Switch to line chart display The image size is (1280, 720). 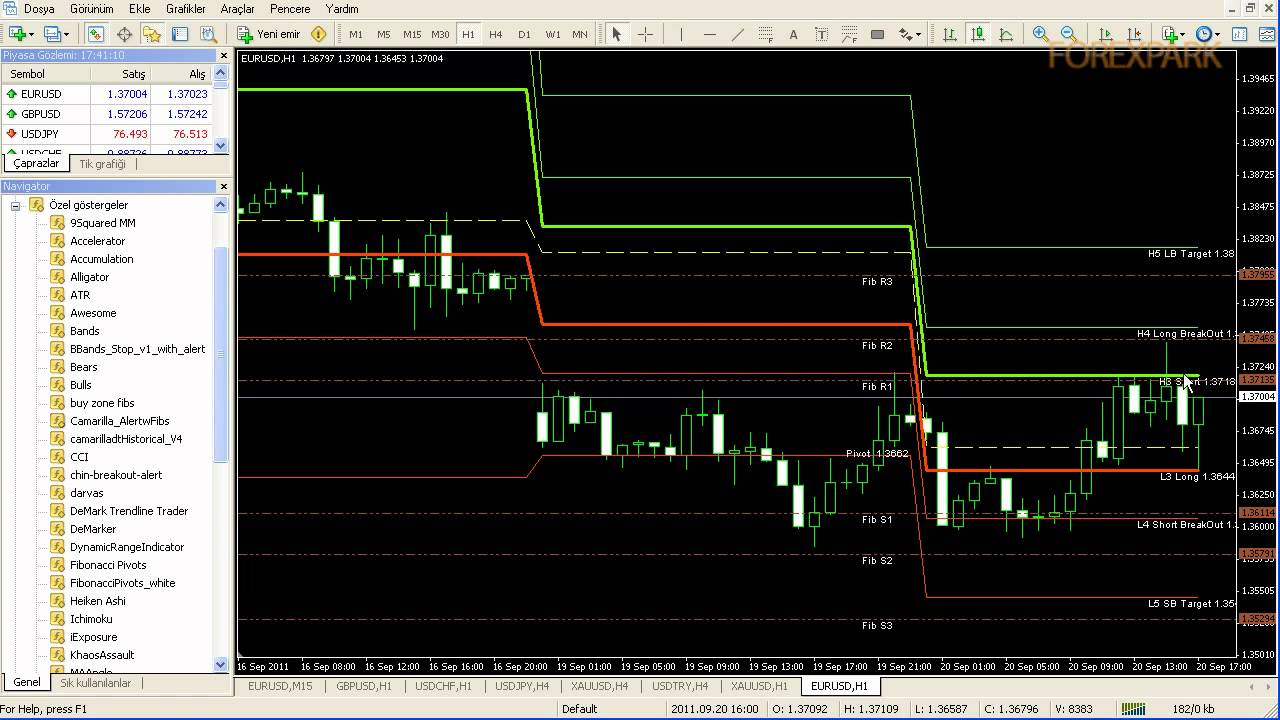coord(1006,34)
